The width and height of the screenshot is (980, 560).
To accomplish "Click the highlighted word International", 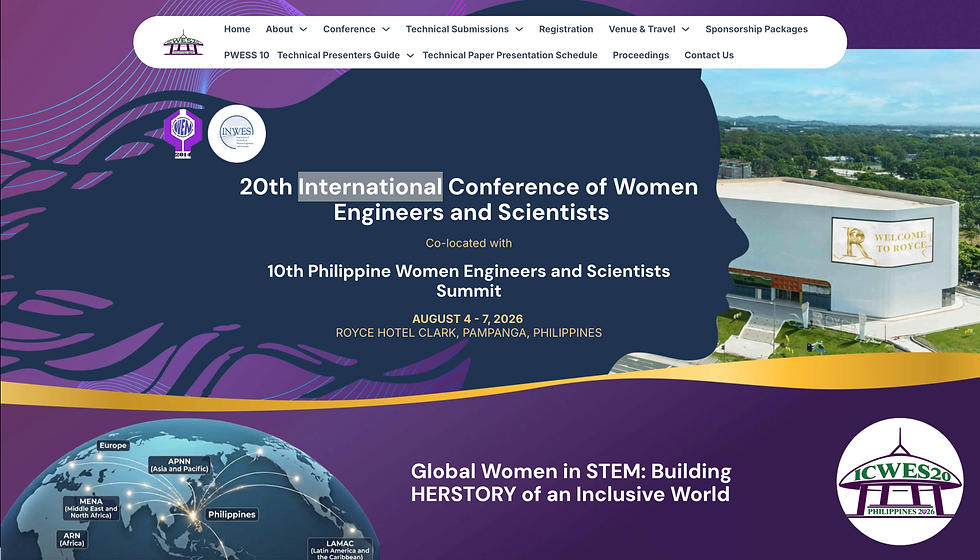I will (x=370, y=187).
